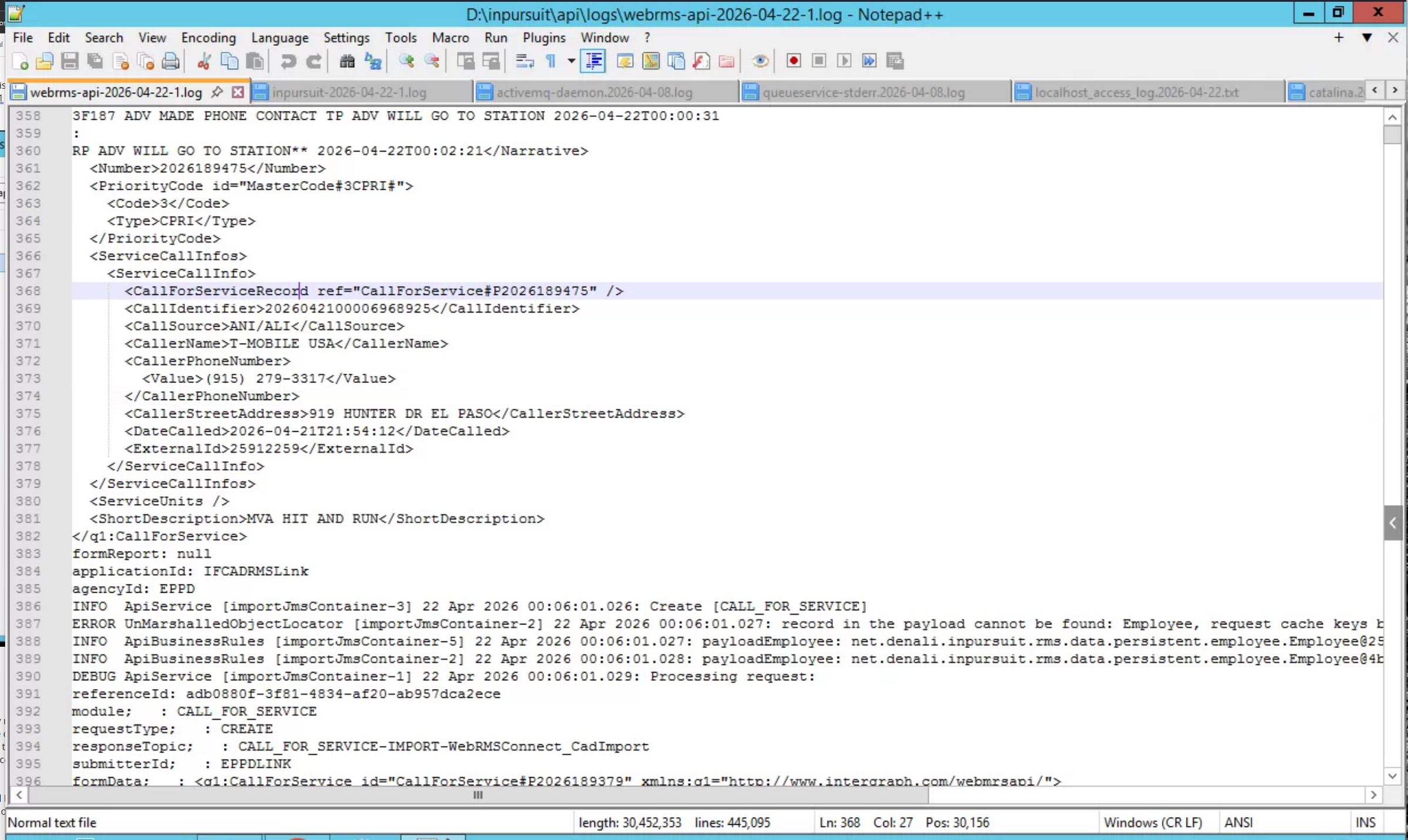Toggle the Word Wrap button
This screenshot has width=1408, height=840.
click(x=525, y=61)
